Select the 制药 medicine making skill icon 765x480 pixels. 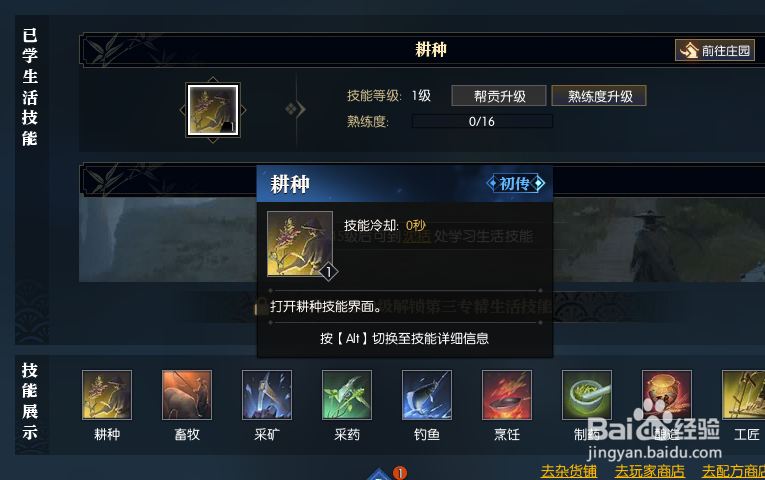click(x=587, y=395)
